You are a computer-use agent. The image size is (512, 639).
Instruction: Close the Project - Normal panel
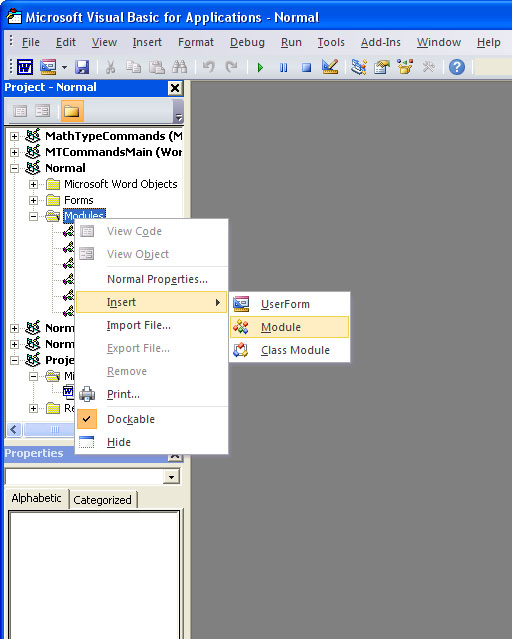[175, 88]
